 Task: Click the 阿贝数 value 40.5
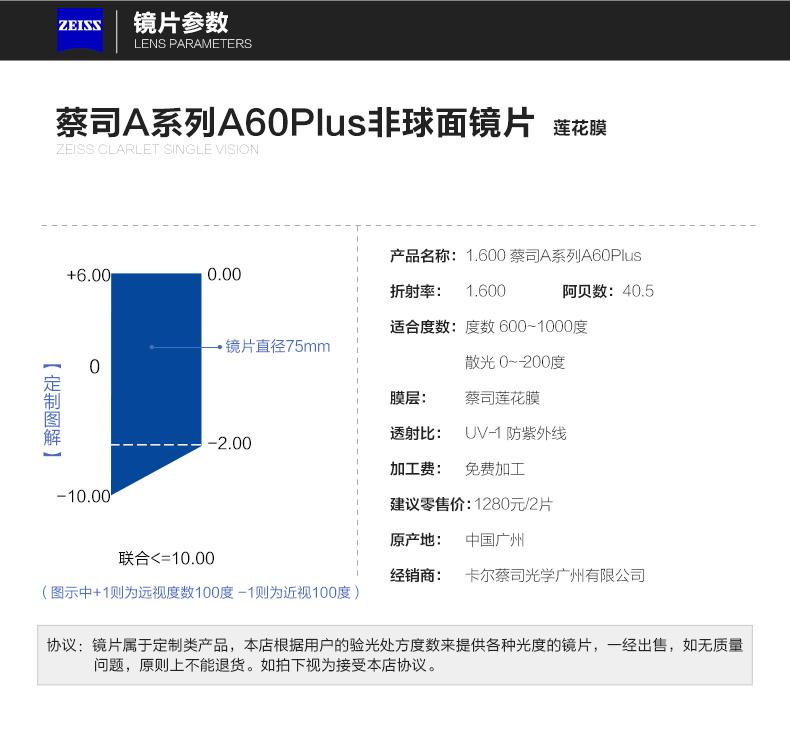638,291
